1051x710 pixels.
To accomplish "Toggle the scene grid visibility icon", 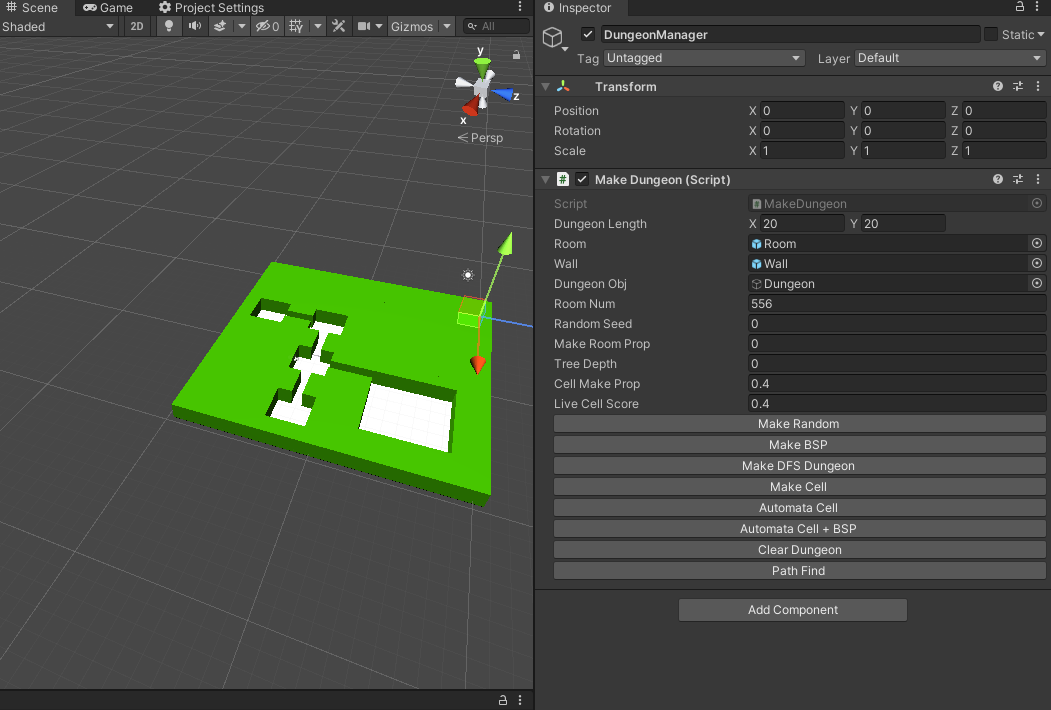I will 296,26.
